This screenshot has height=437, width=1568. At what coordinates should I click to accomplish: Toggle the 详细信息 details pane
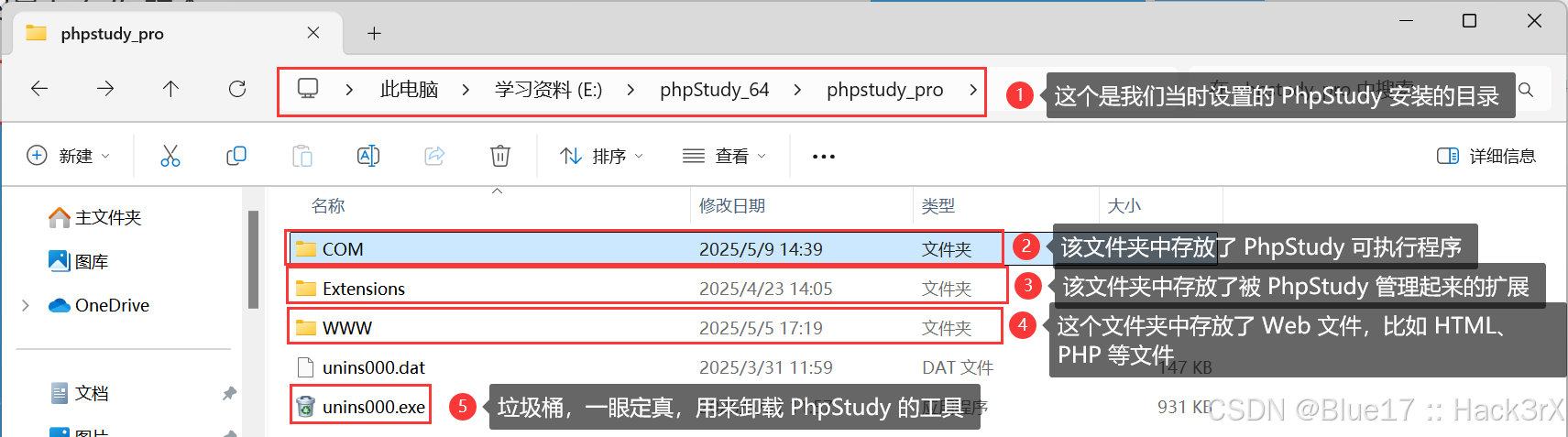click(x=1486, y=156)
